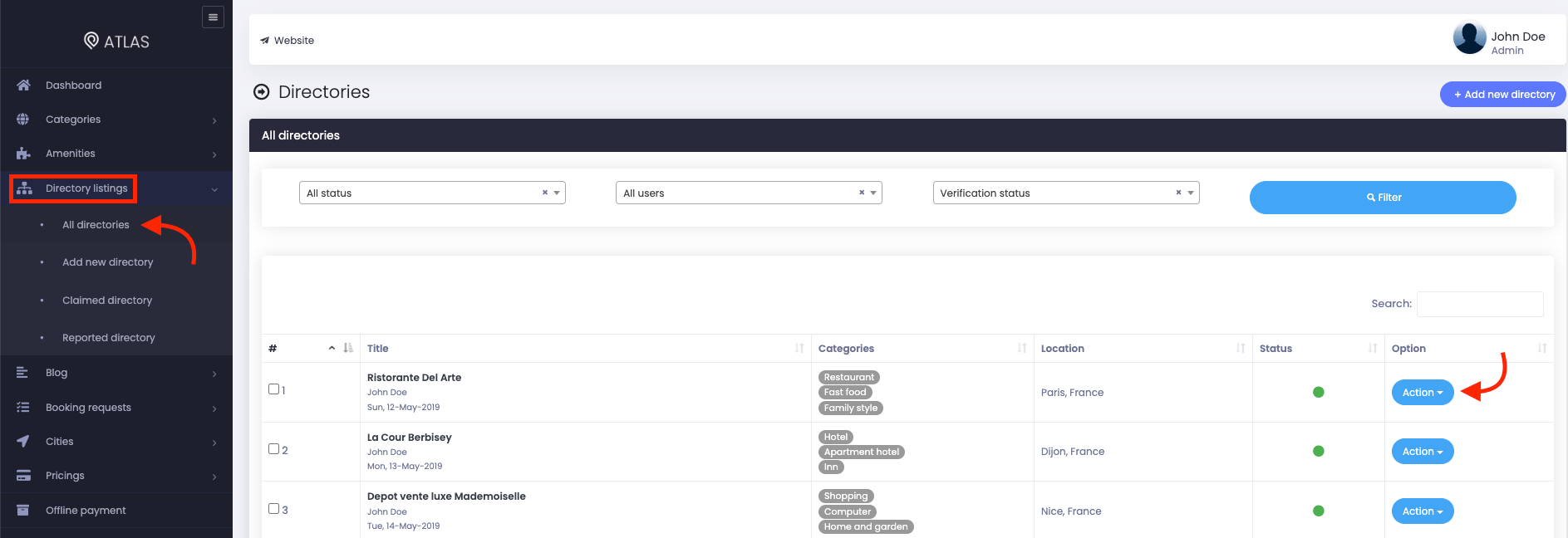This screenshot has width=1568, height=538.
Task: Open the Website link in top bar
Action: tap(287, 40)
